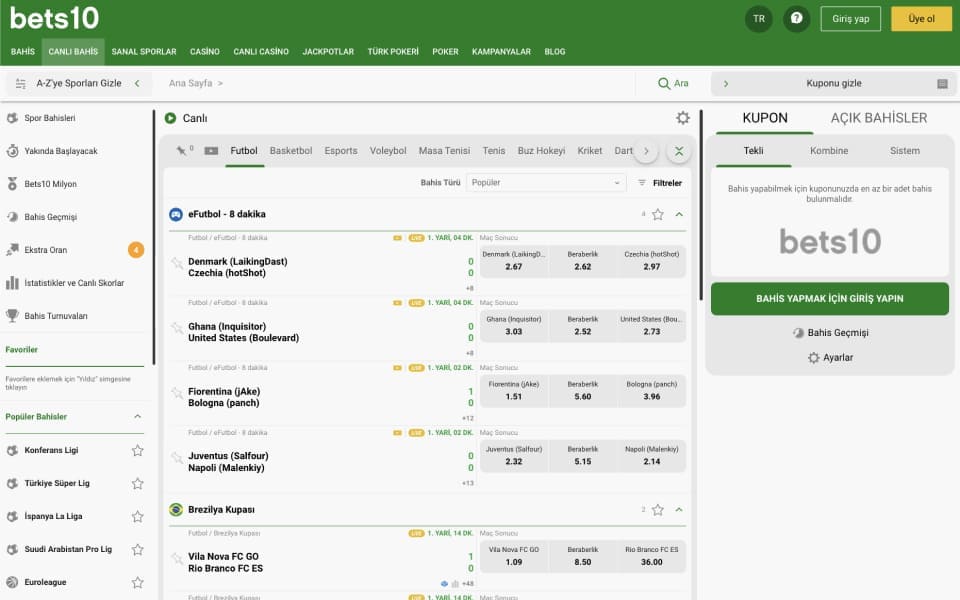Screen dimensions: 960x600
Task: Open Bahis Geçmişi in coupon panel
Action: point(830,332)
